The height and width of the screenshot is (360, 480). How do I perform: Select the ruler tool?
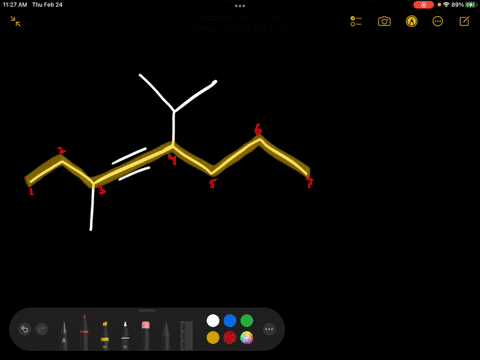click(187, 335)
